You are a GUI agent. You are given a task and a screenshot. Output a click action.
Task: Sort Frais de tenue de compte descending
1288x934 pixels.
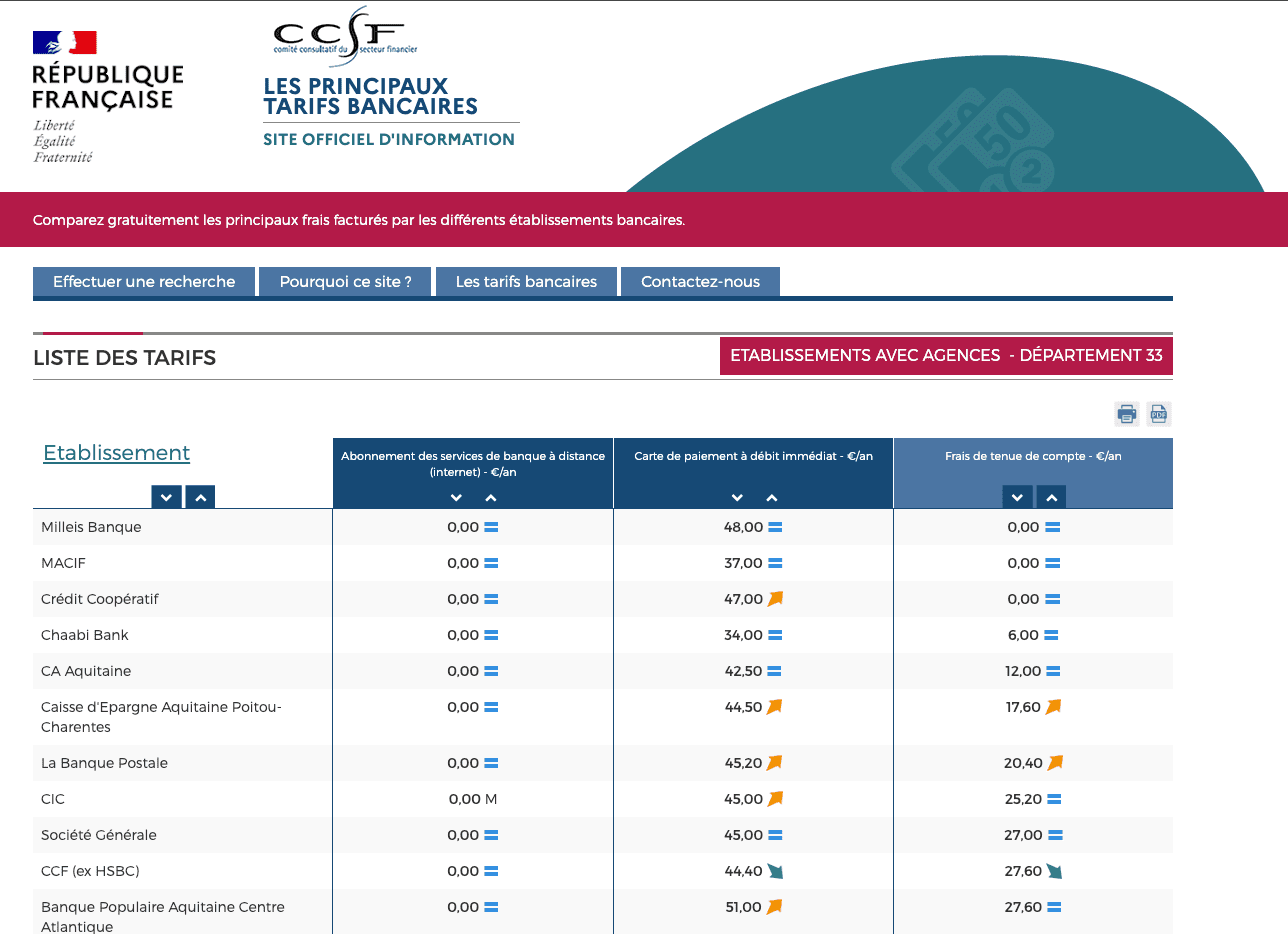pyautogui.click(x=1017, y=497)
